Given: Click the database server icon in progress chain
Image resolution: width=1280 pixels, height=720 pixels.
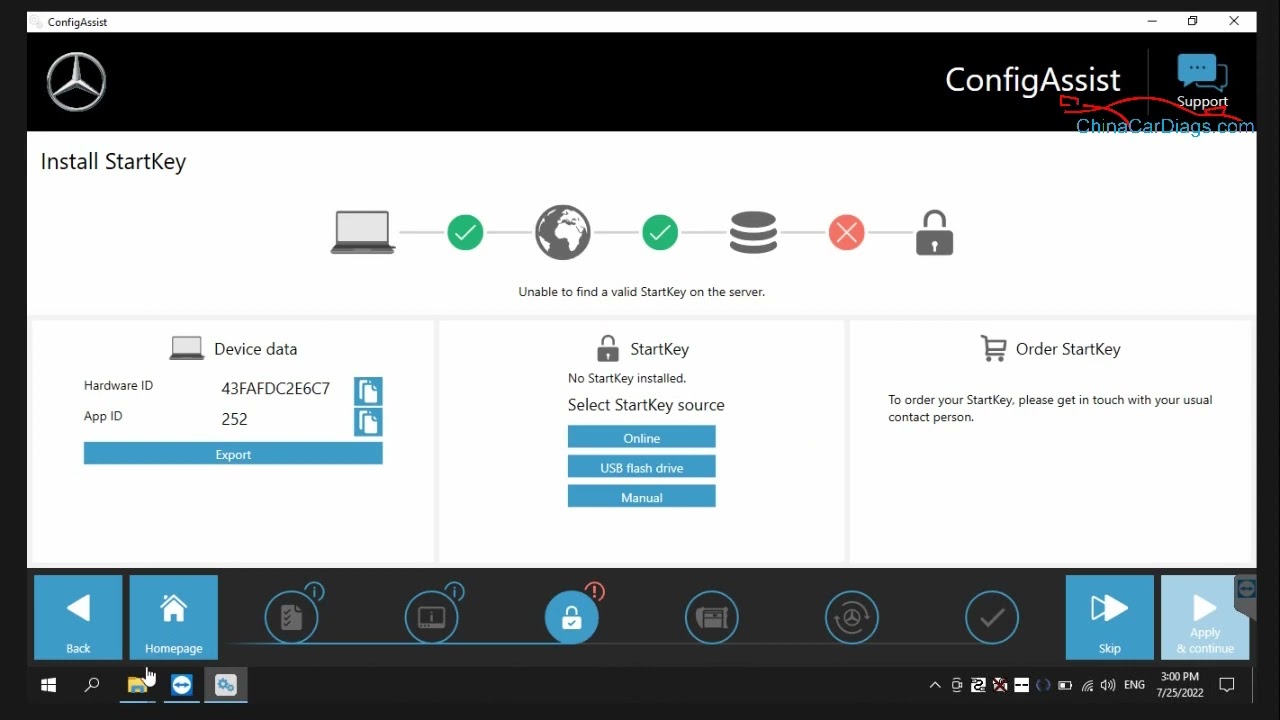Looking at the screenshot, I should 753,232.
